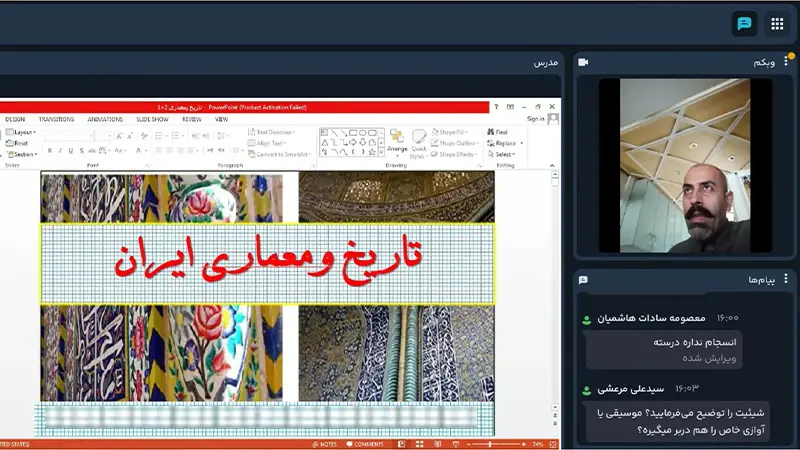Click the webcam camera icon in webcam panel

(x=583, y=62)
